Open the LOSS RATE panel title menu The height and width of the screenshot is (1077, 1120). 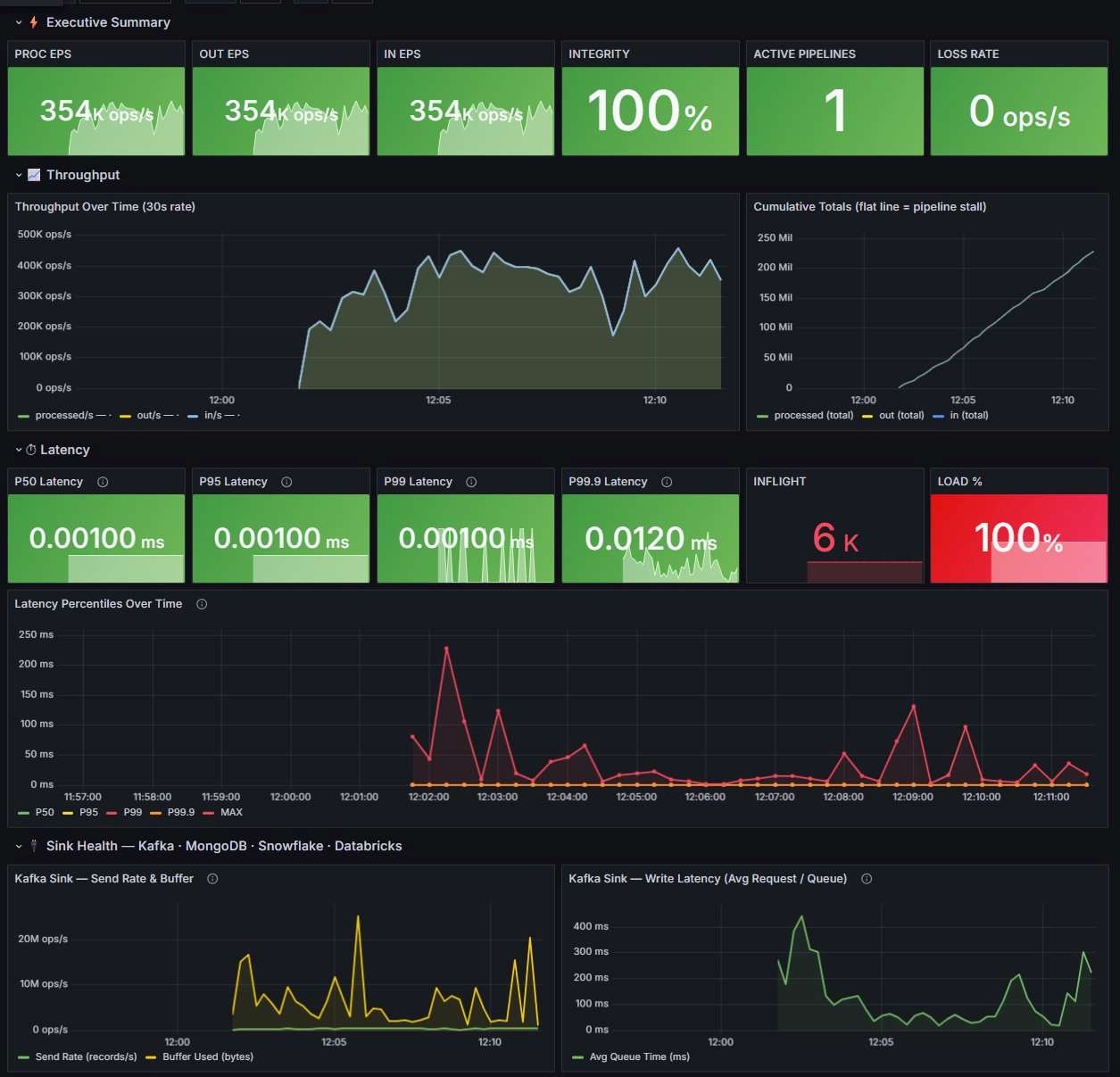(968, 54)
